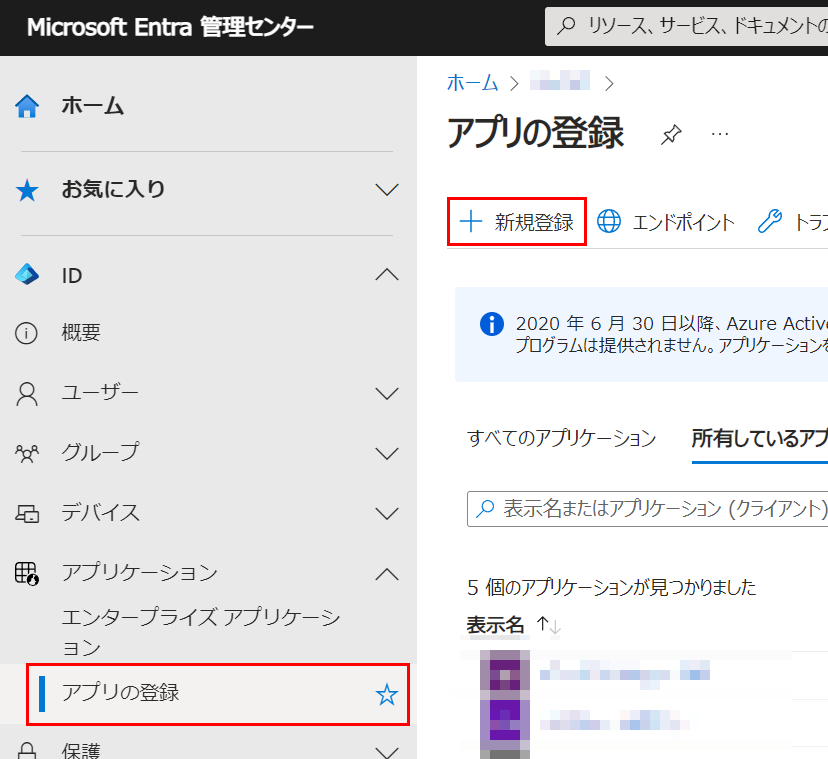828x759 pixels.
Task: Open the second application purple thumbnail
Action: pos(504,721)
